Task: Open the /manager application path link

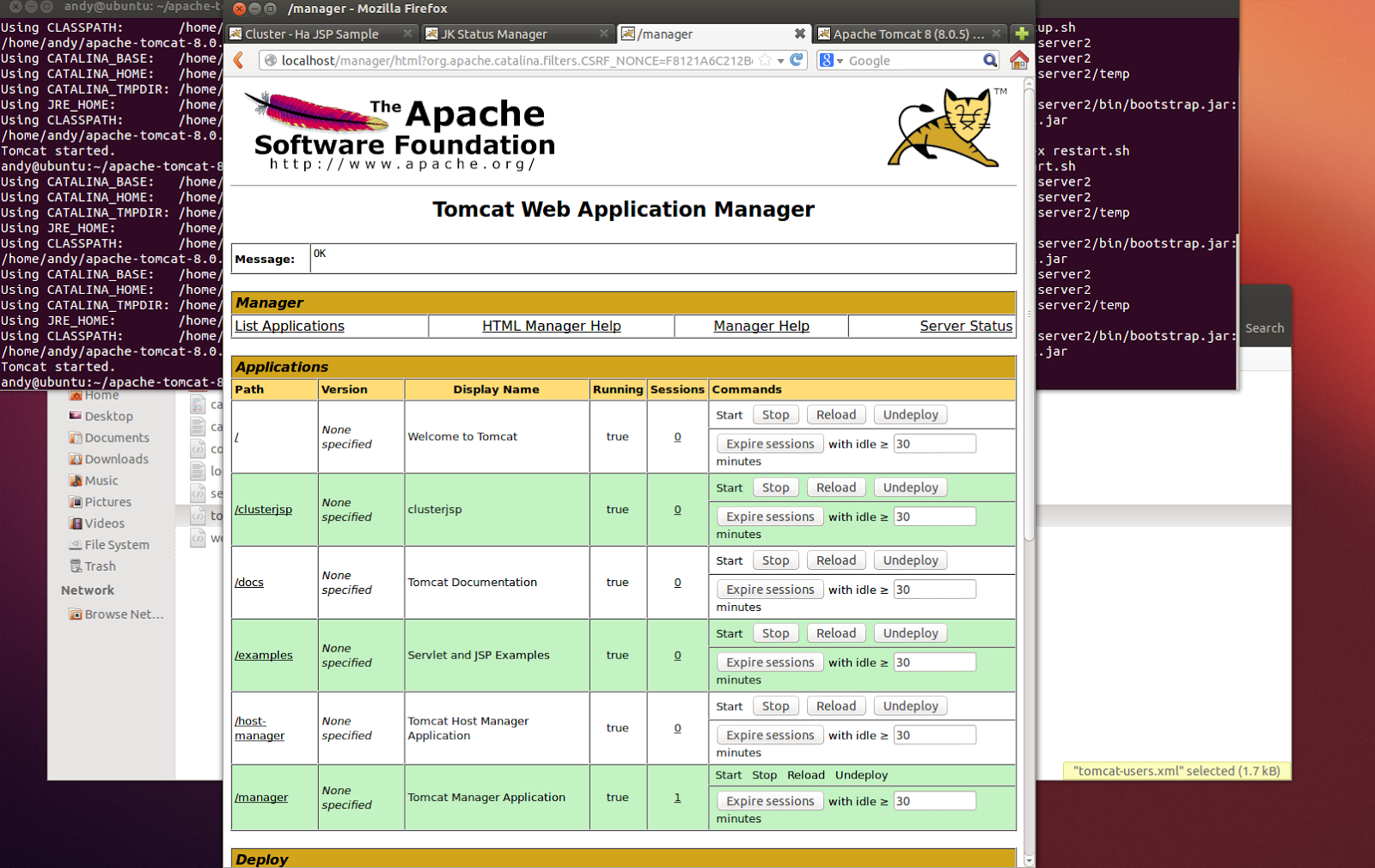Action: [x=261, y=798]
